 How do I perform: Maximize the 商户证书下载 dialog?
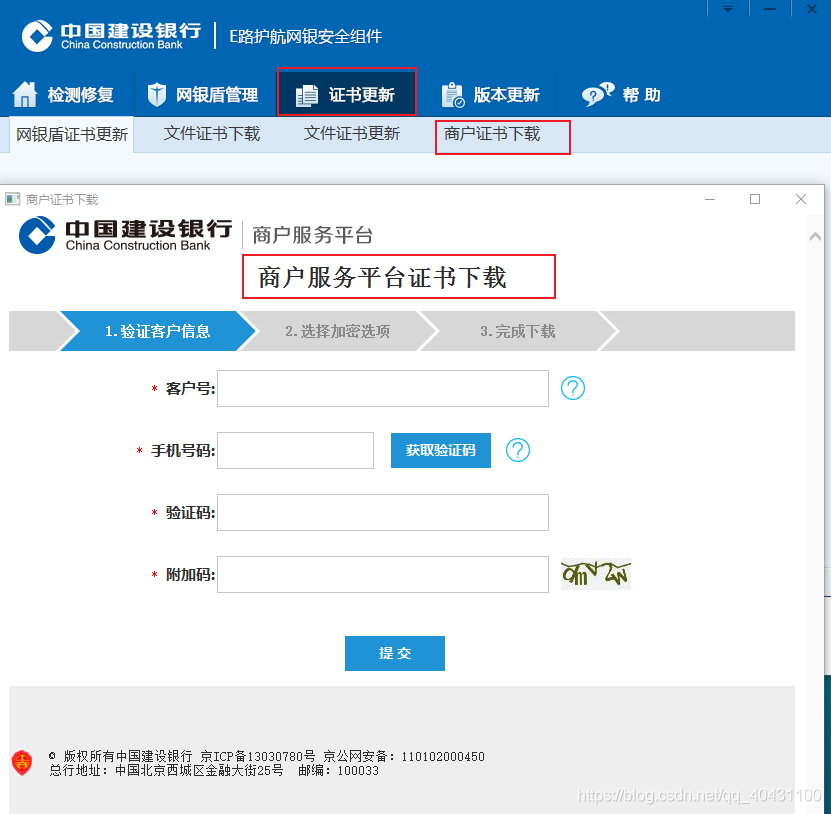[x=755, y=199]
